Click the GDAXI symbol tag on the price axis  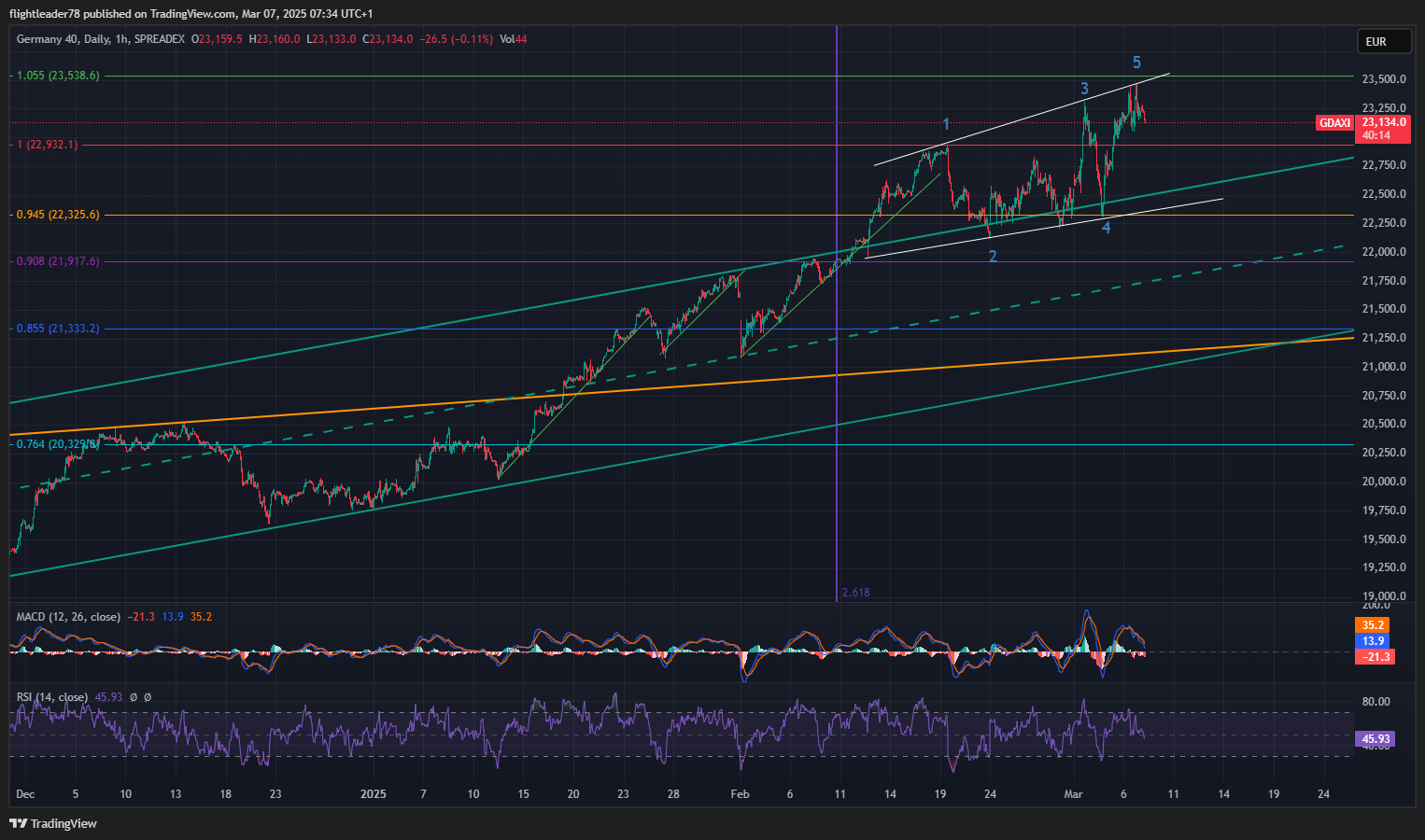(1334, 123)
